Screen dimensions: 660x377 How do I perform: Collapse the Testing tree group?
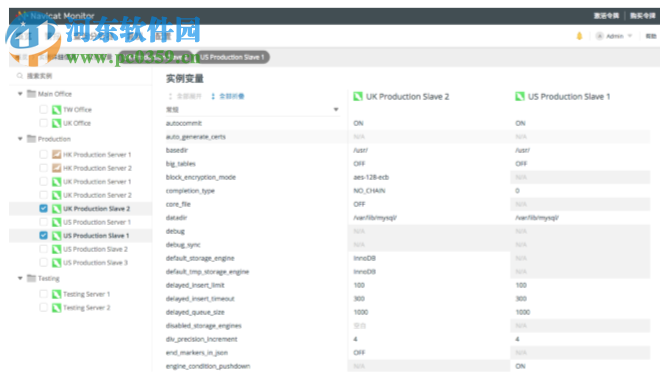20,278
